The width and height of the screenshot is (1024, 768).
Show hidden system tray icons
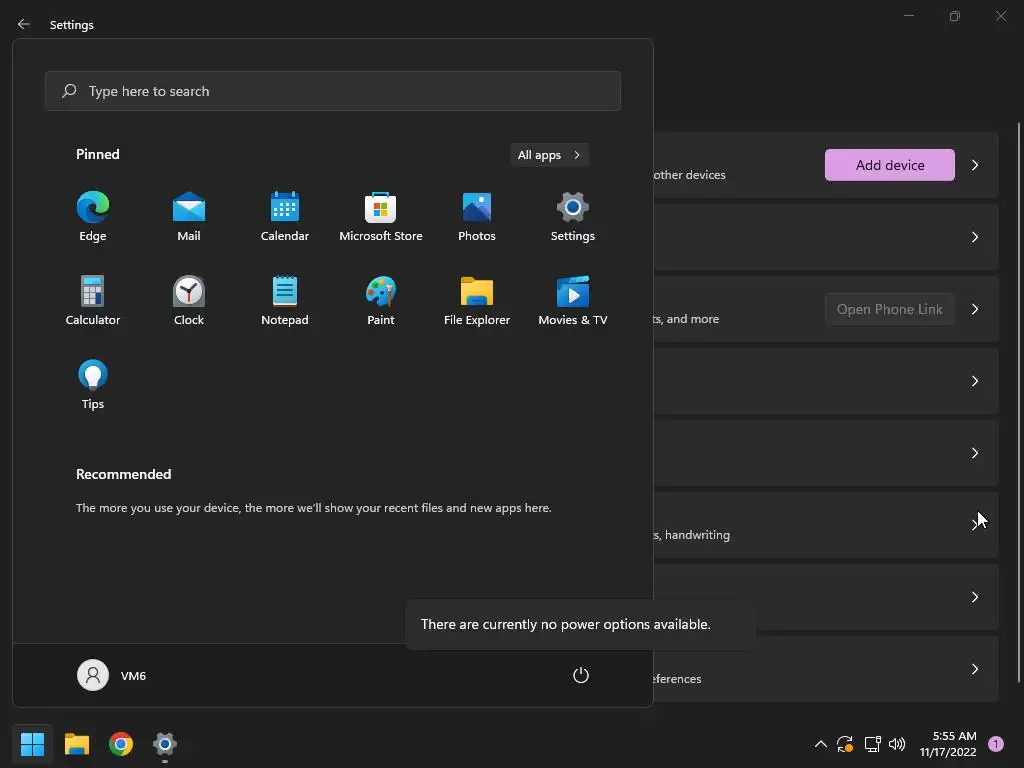[x=821, y=744]
